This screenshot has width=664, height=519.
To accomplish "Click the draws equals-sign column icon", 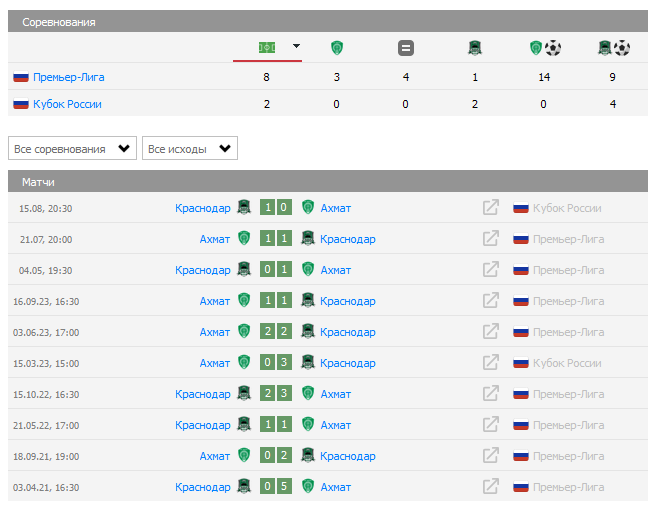I will point(405,47).
